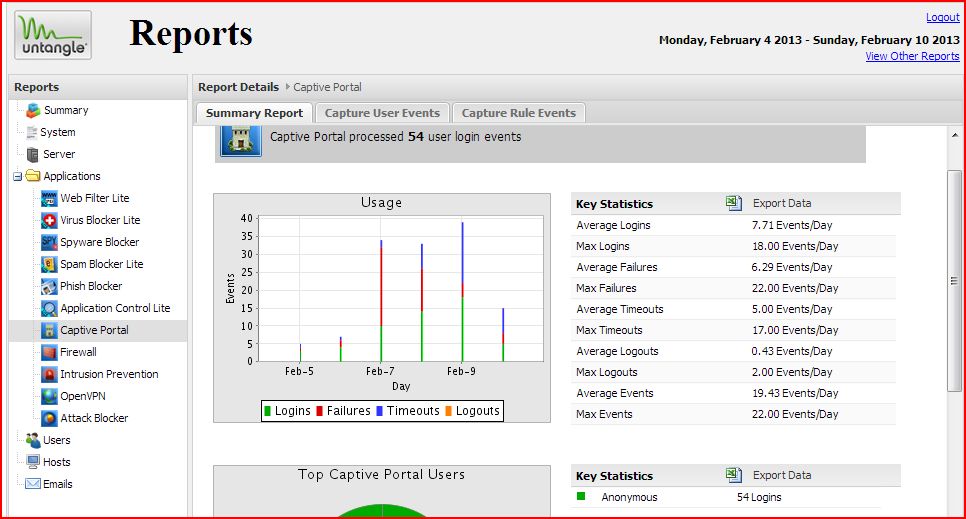
Task: Collapse the Applications tree folder
Action: click(x=18, y=177)
